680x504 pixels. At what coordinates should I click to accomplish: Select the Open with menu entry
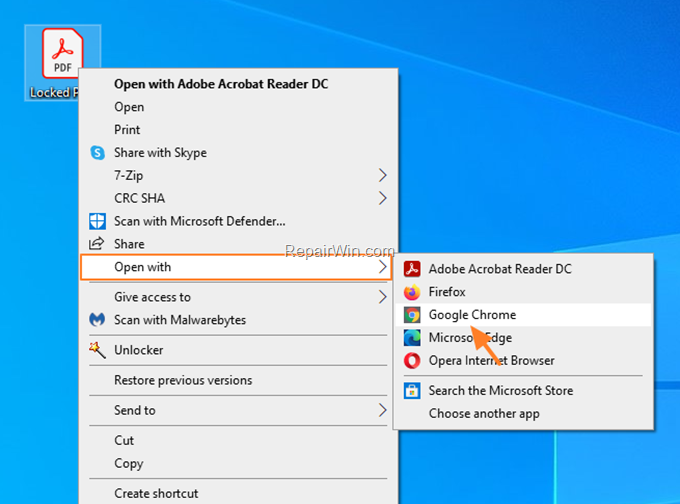tap(236, 267)
